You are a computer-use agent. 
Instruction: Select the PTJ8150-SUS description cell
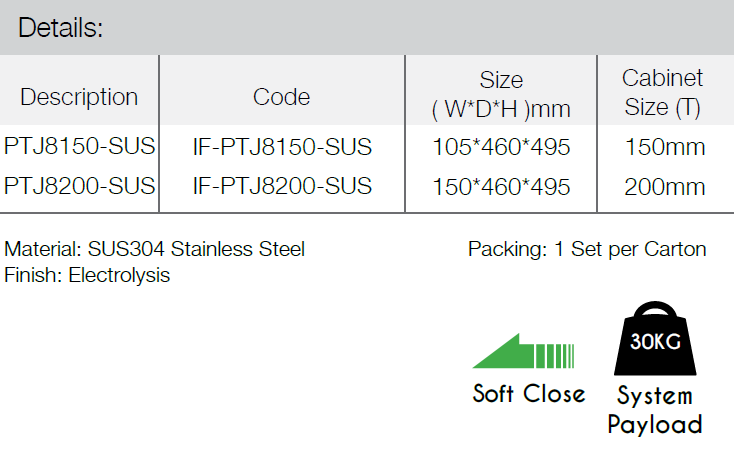click(x=80, y=146)
